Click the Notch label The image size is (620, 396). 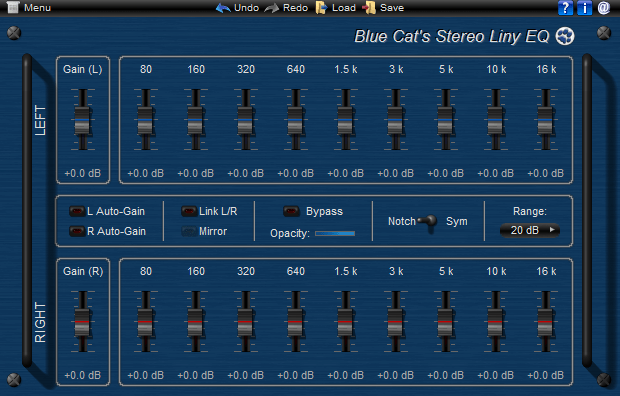[402, 221]
